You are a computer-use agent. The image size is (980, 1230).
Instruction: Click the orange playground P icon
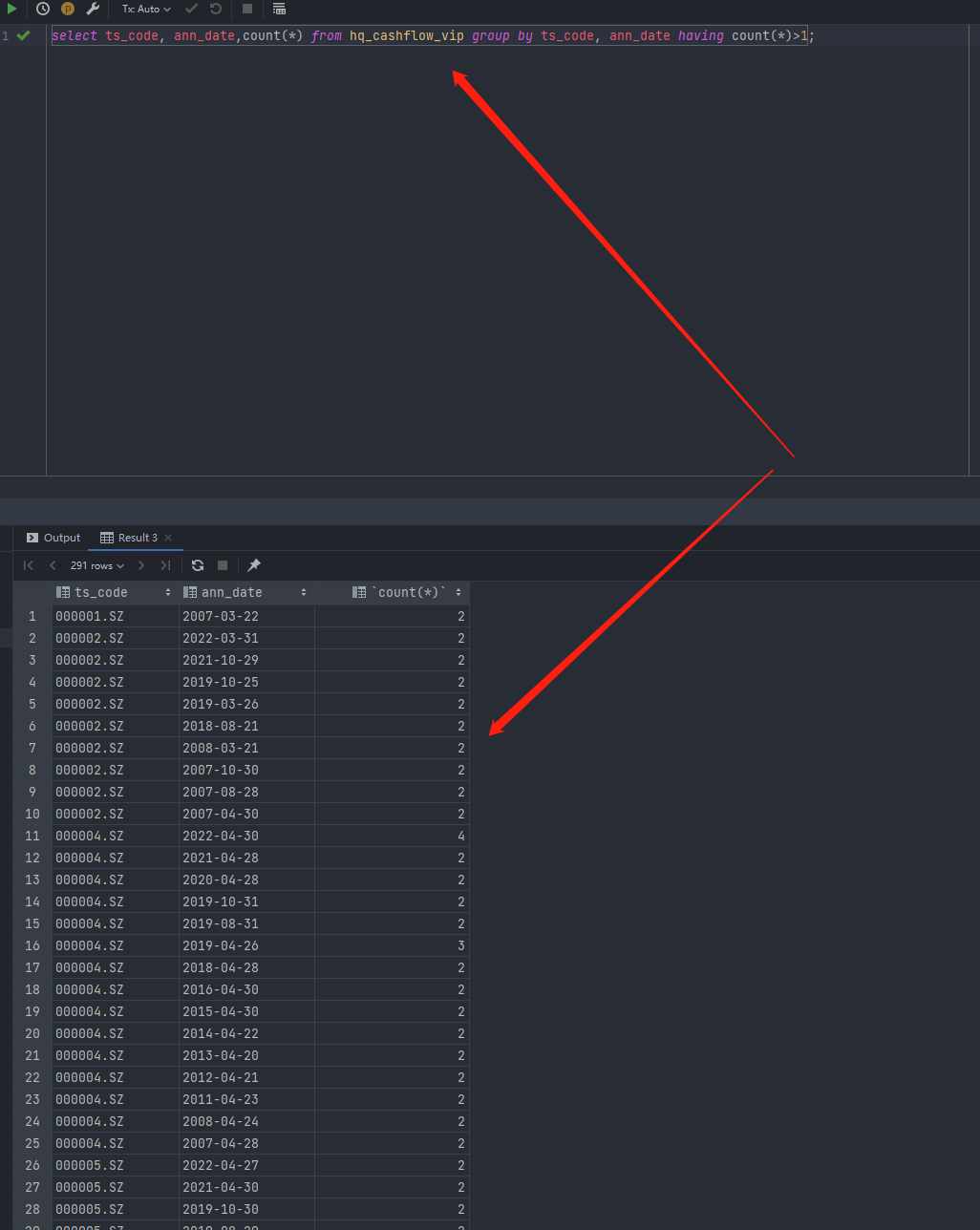68,9
